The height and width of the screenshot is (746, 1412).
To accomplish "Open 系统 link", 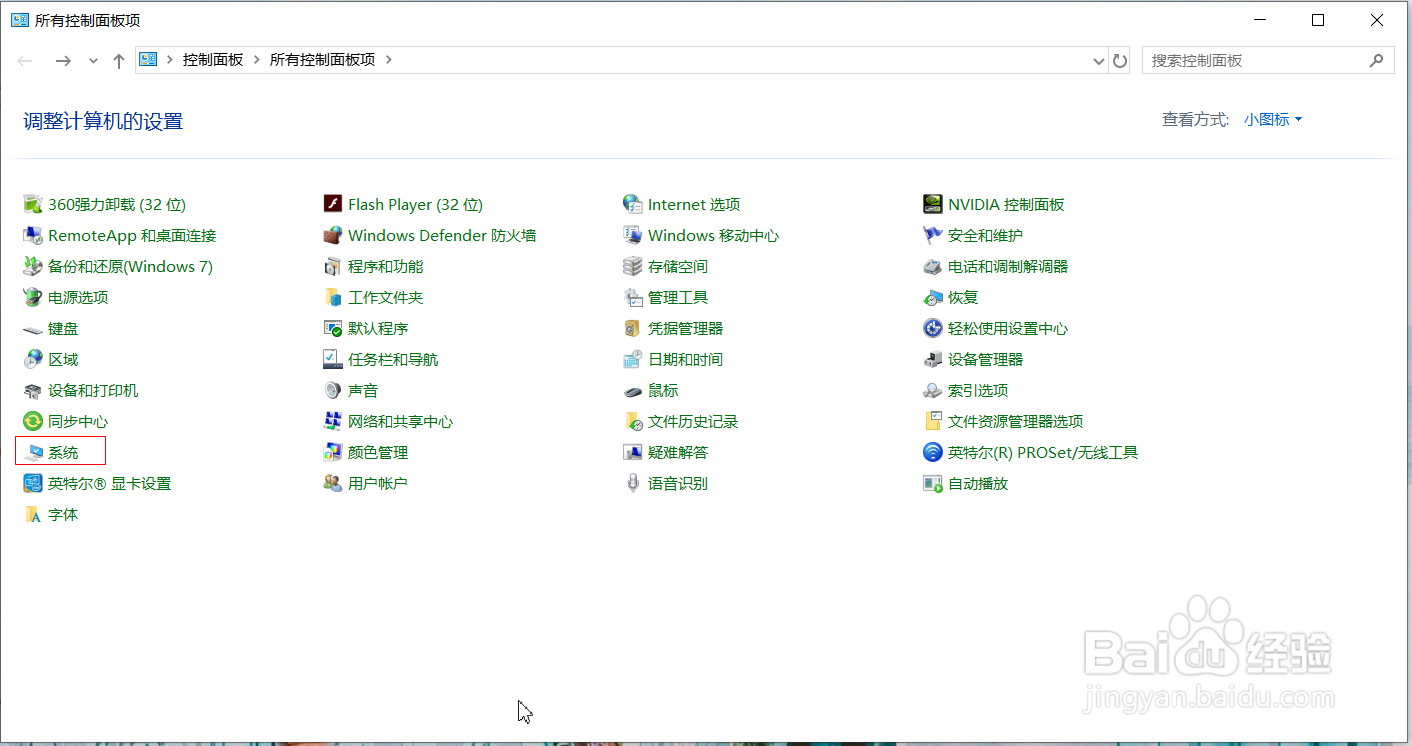I will point(63,452).
